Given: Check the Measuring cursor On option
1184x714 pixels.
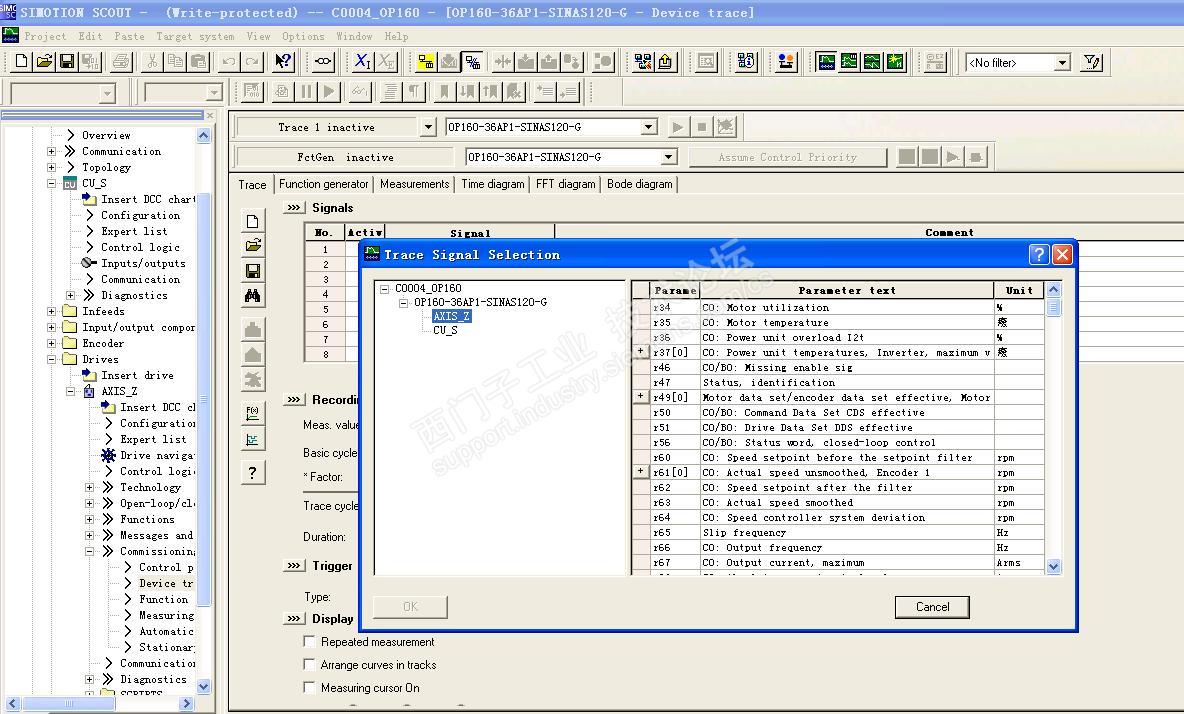Looking at the screenshot, I should 309,688.
